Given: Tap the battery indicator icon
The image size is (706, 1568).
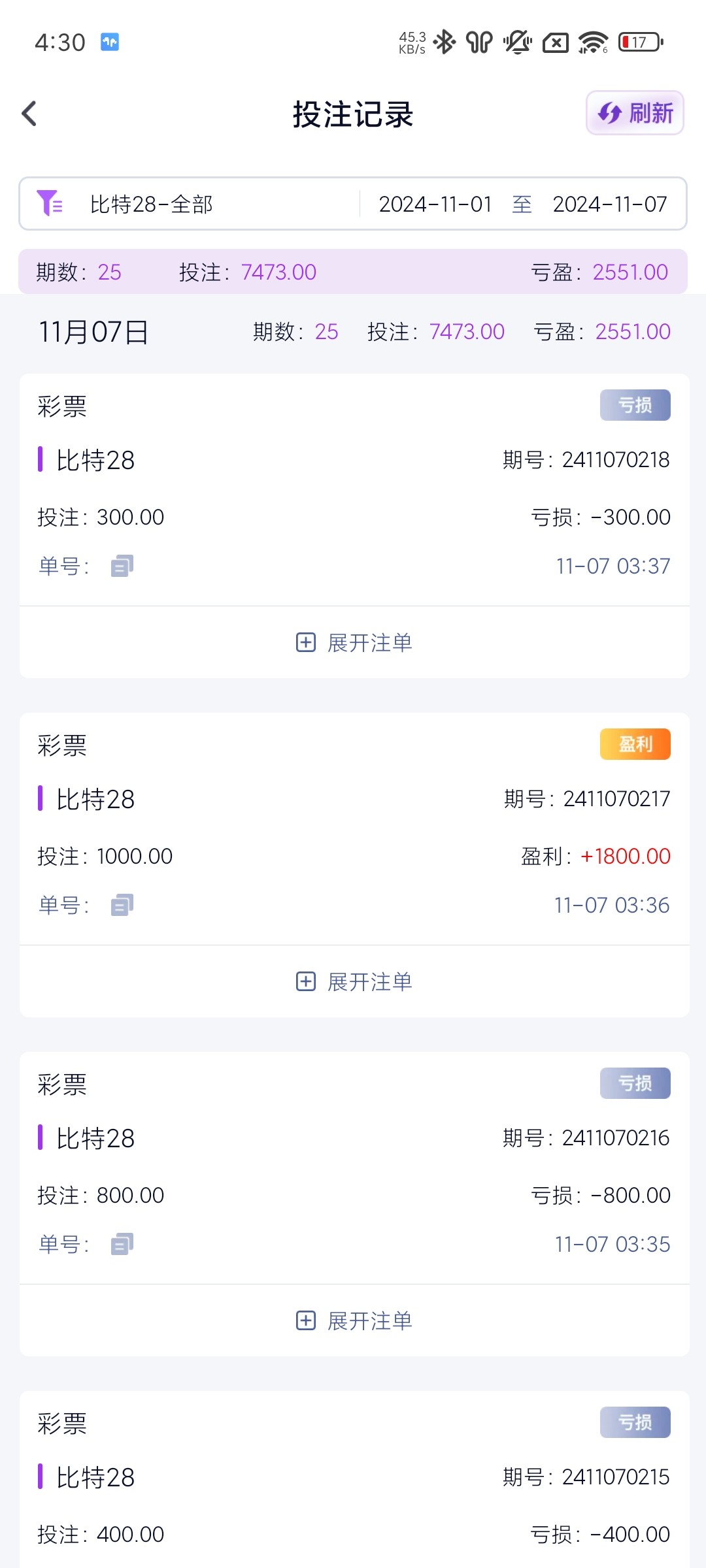Looking at the screenshot, I should [640, 42].
